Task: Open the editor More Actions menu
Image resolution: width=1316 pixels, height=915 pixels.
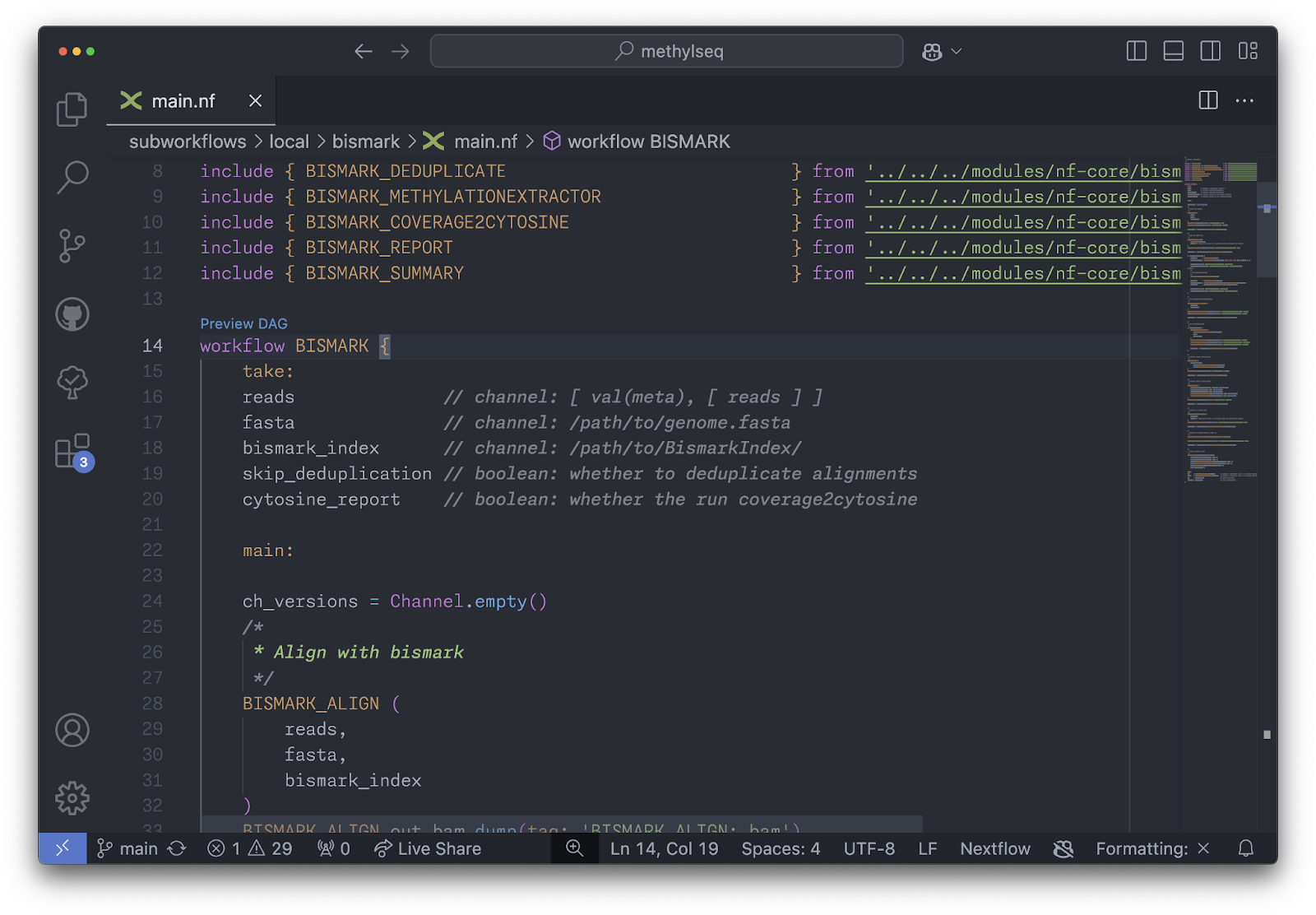Action: (1244, 100)
